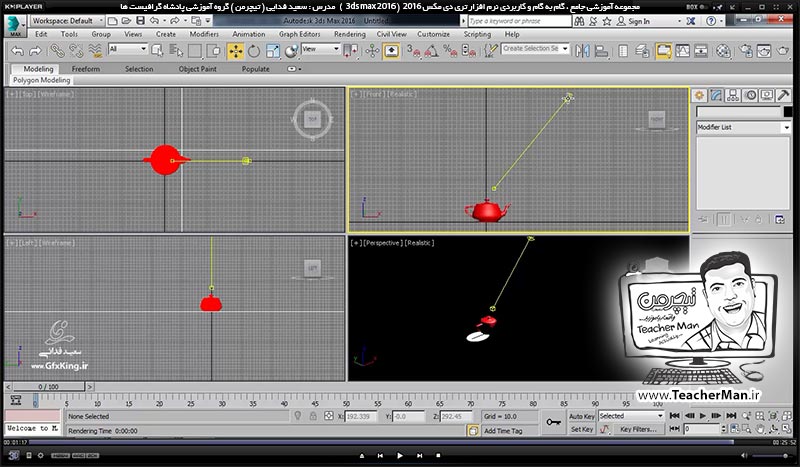Click the object color swatch in command panel
This screenshot has width=800, height=467.
(788, 112)
